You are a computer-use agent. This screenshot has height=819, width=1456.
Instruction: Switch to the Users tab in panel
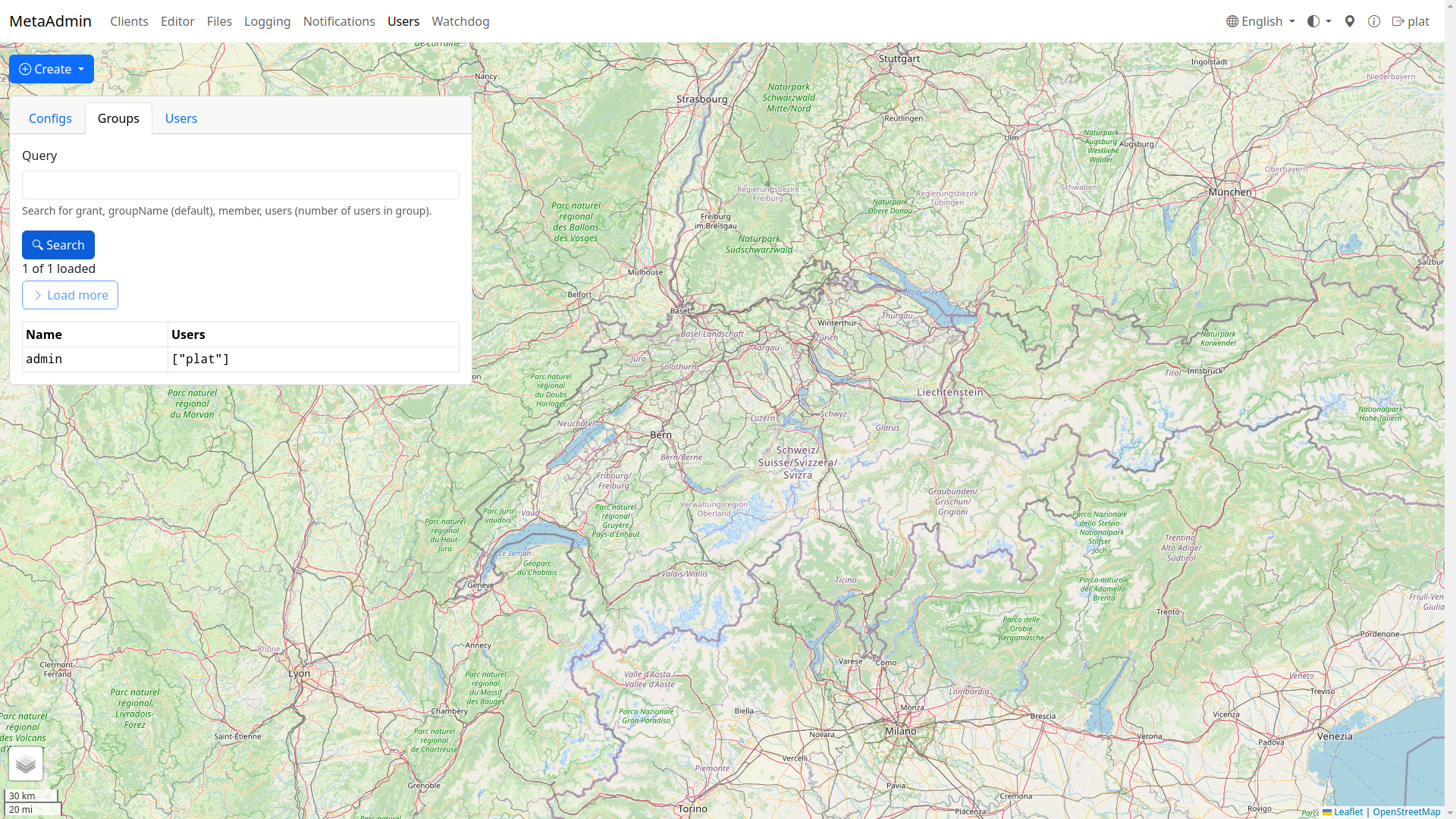click(x=180, y=118)
